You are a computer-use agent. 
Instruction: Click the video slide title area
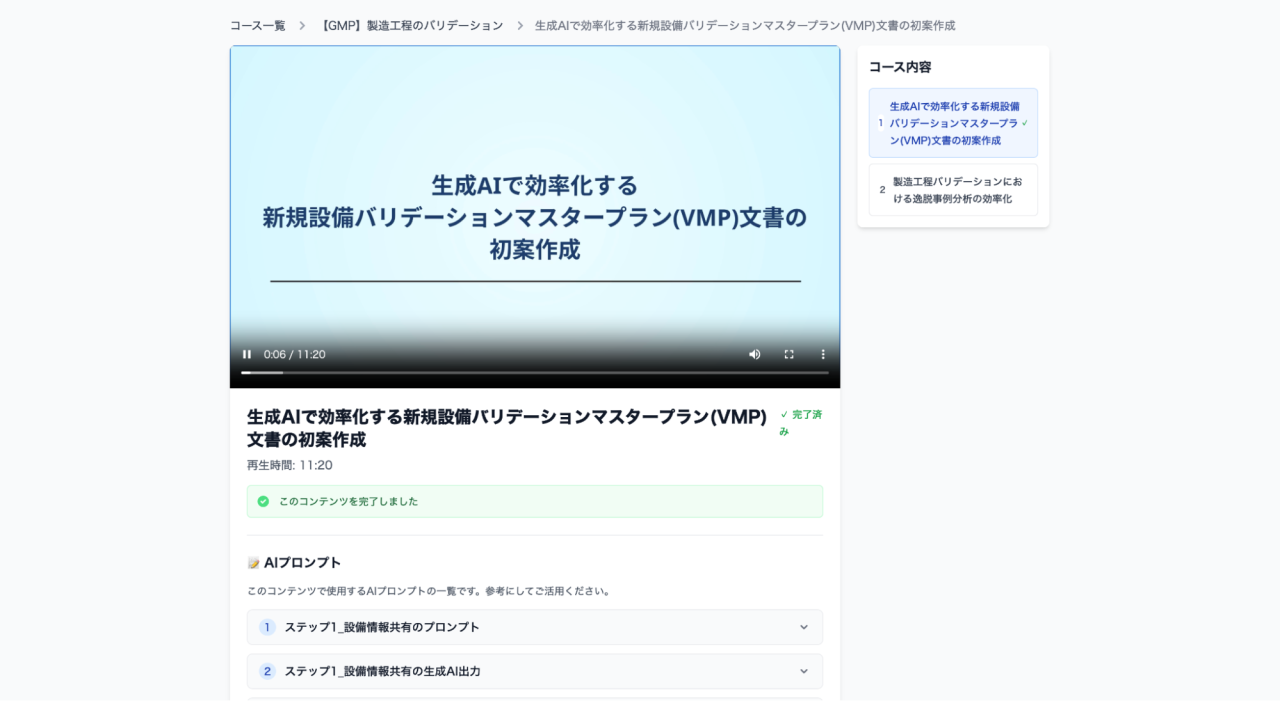535,217
